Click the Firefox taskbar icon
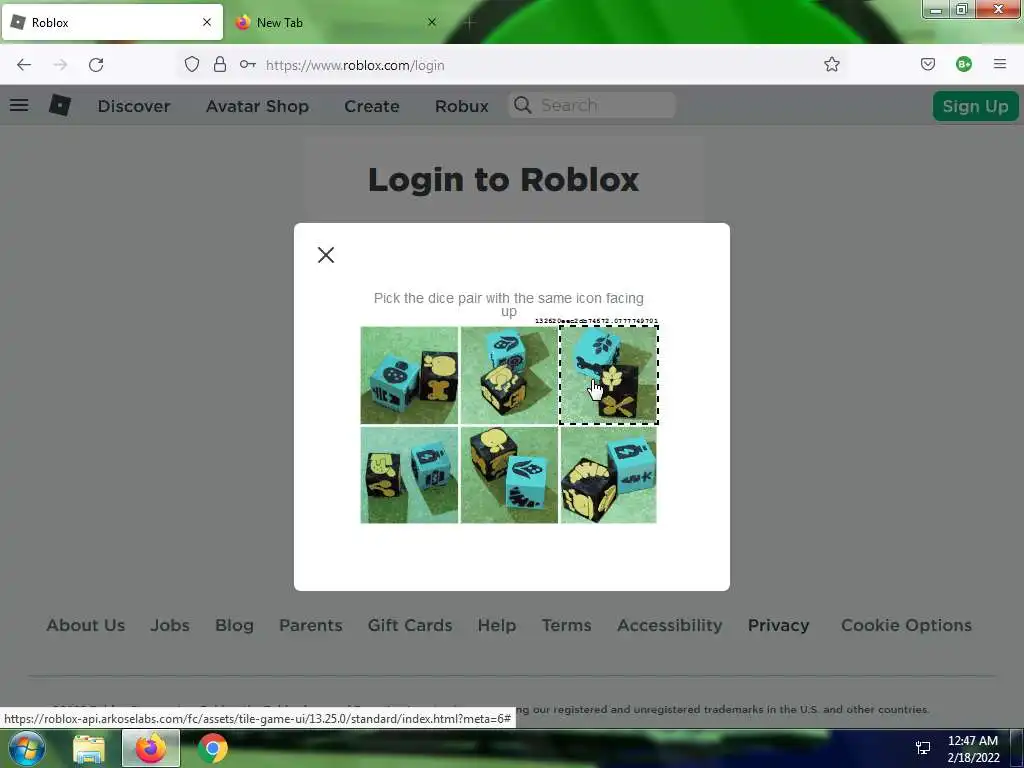This screenshot has height=768, width=1024. [151, 748]
